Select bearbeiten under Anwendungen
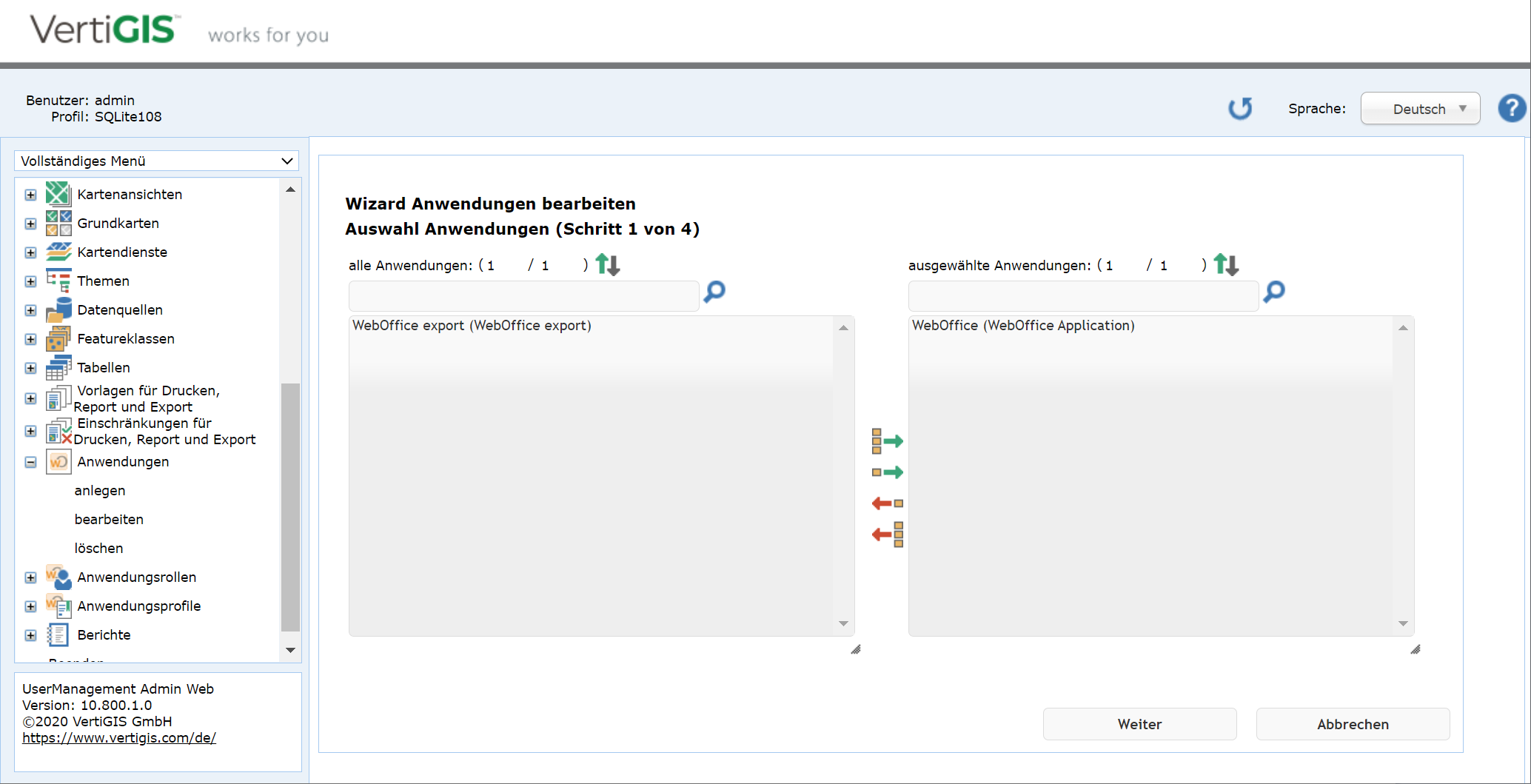The image size is (1531, 784). (x=109, y=519)
